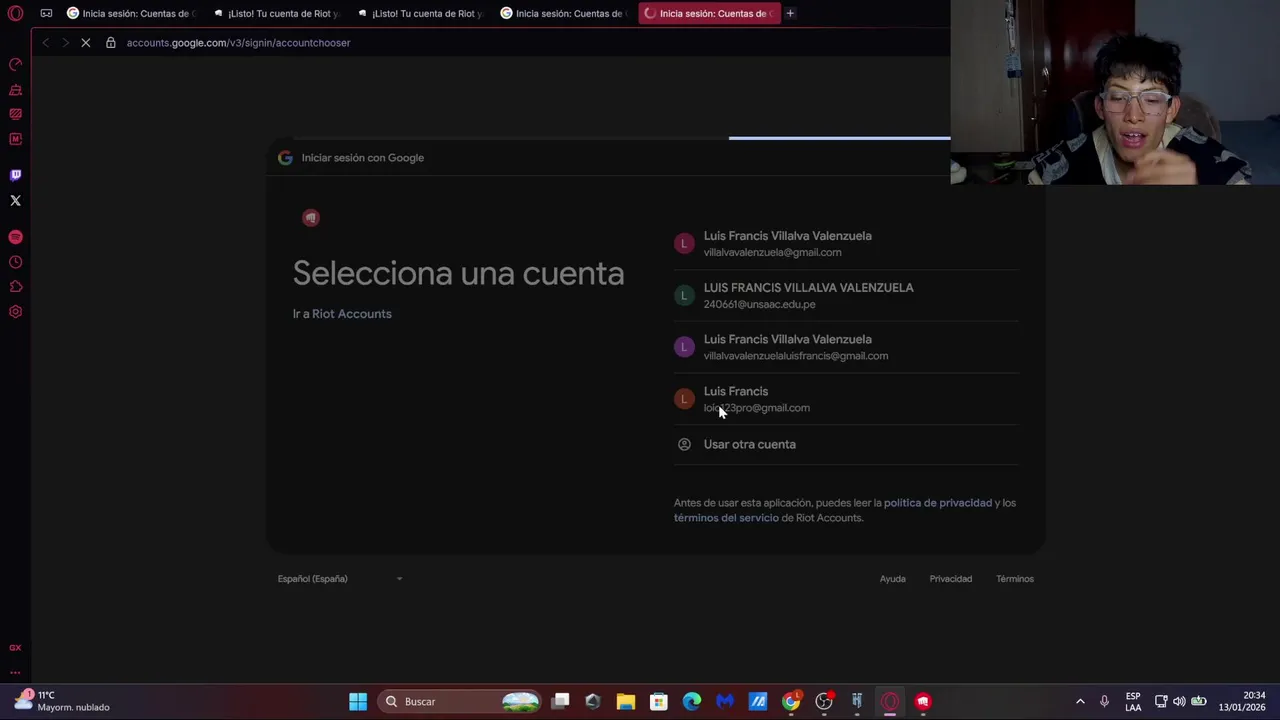
Task: Click the Google logo in sign-in header
Action: pyautogui.click(x=285, y=158)
